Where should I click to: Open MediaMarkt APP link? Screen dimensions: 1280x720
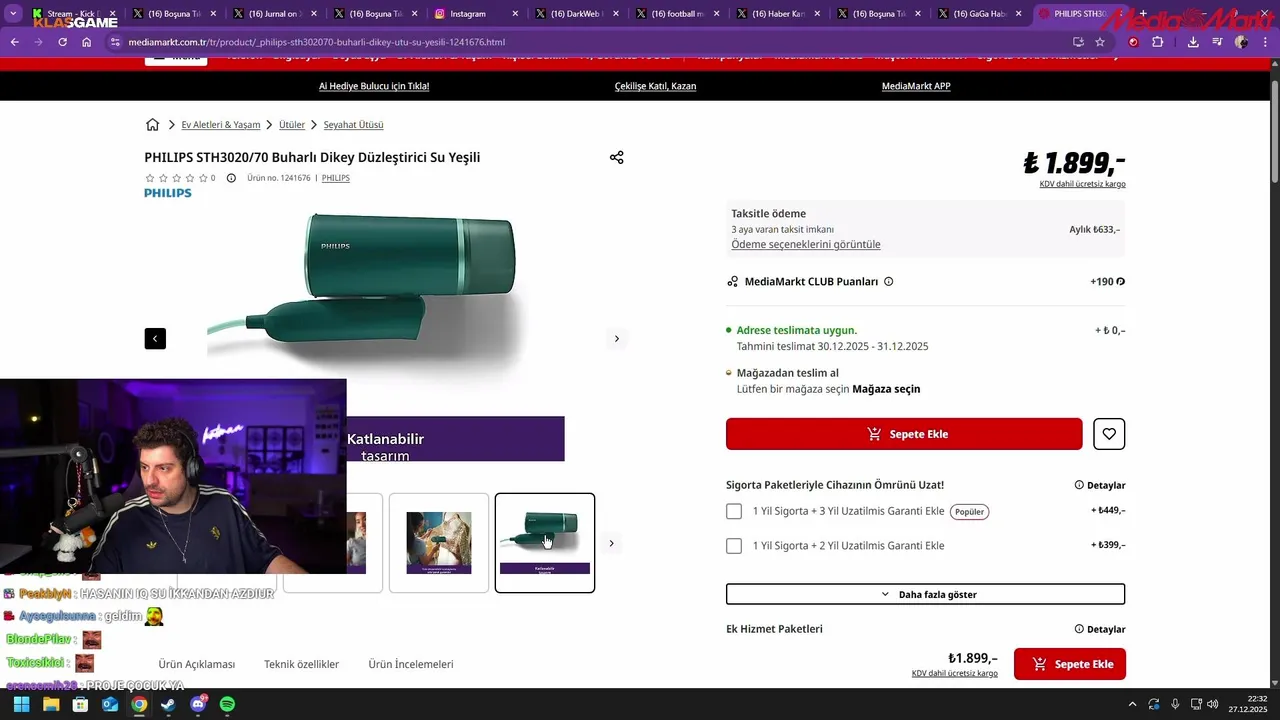coord(916,86)
